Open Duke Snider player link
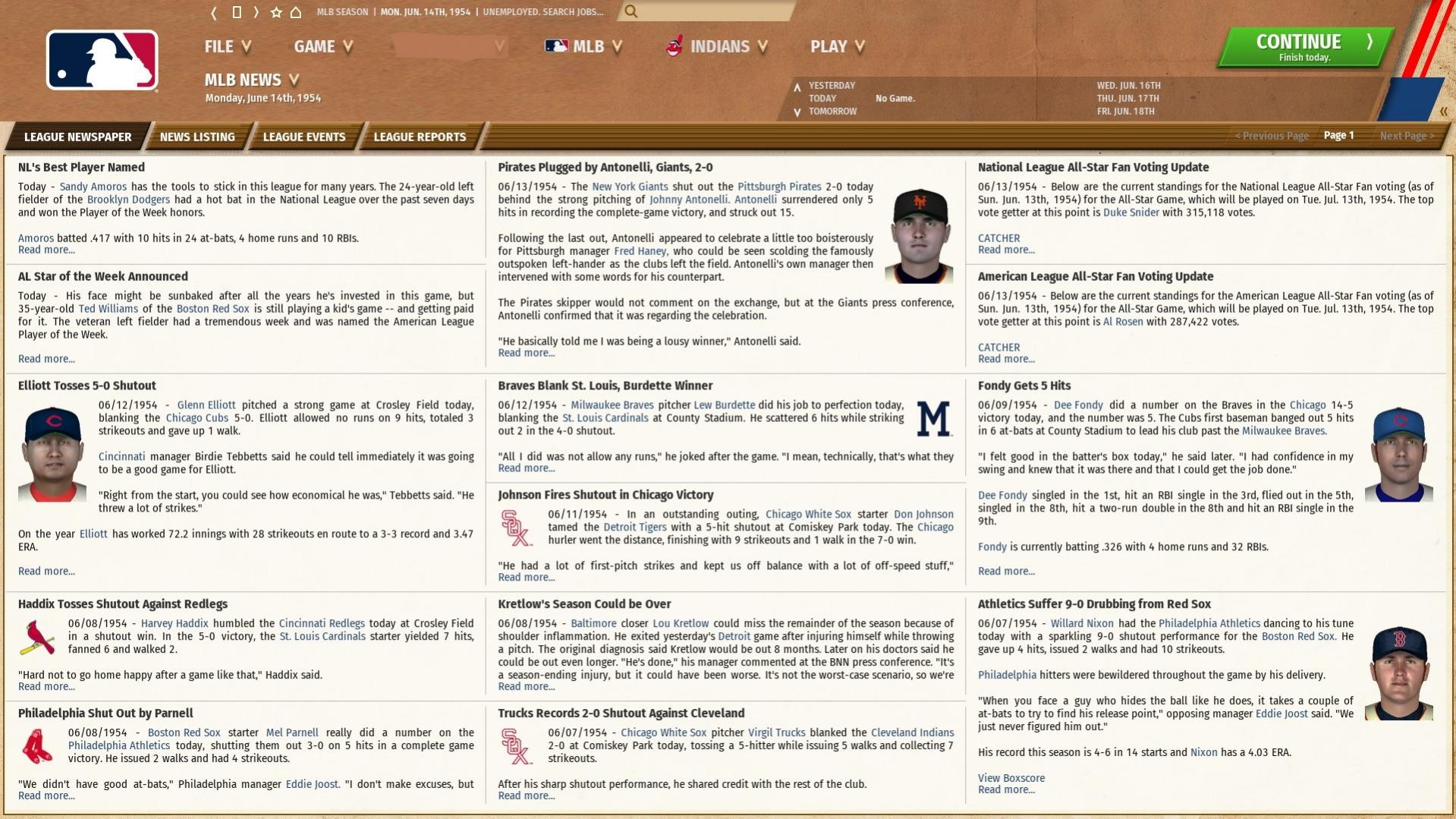 [x=1131, y=213]
